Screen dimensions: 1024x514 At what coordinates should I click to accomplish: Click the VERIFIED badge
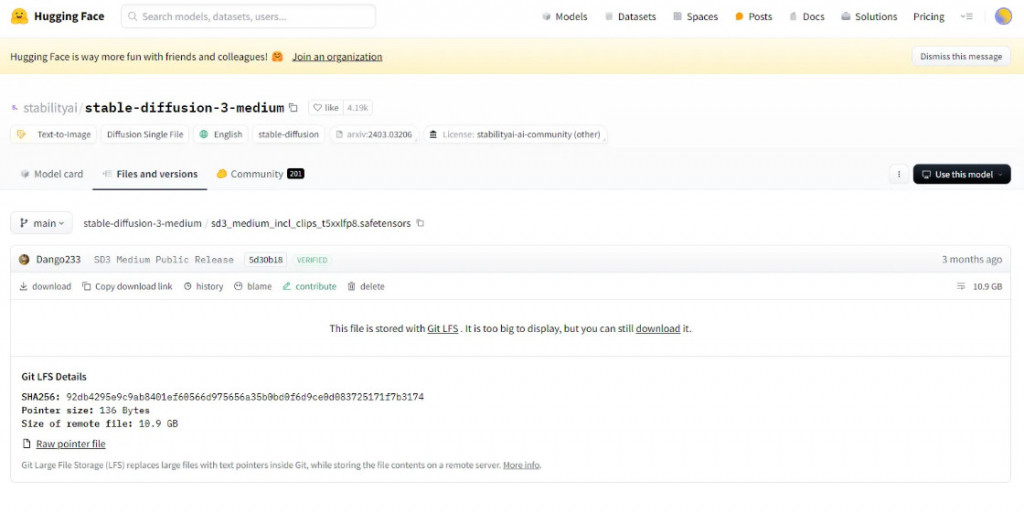pos(312,259)
